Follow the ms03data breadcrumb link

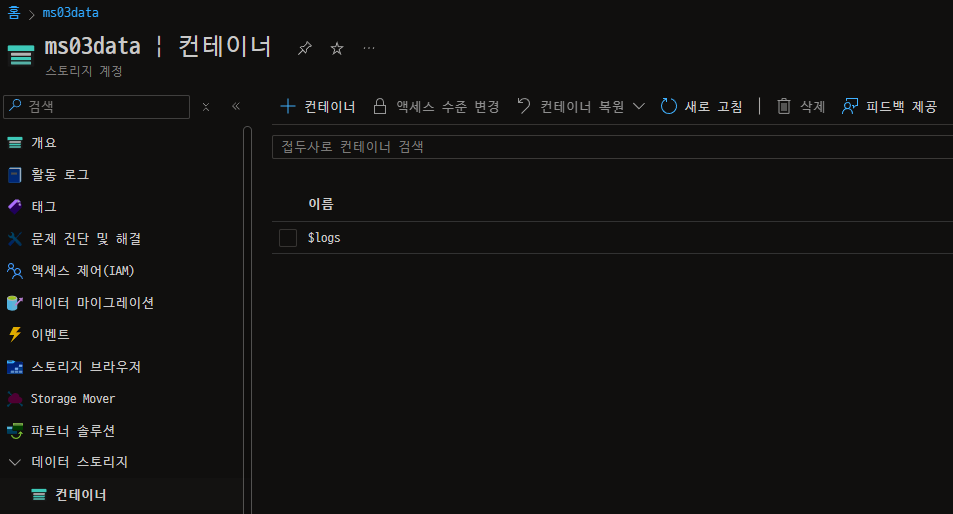click(x=71, y=13)
